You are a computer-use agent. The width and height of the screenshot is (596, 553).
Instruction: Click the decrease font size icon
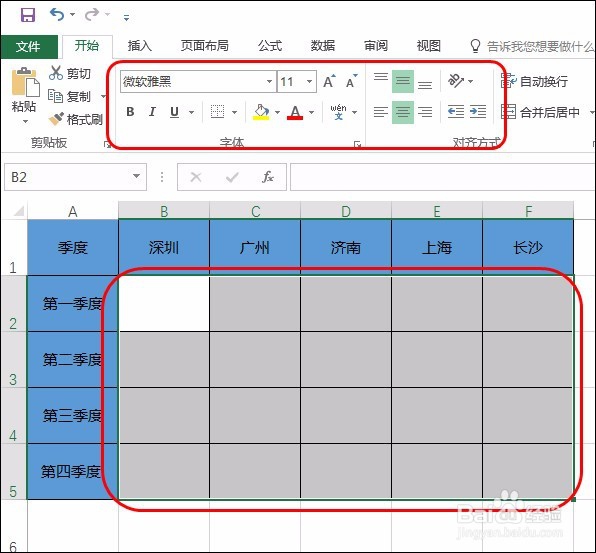point(352,81)
